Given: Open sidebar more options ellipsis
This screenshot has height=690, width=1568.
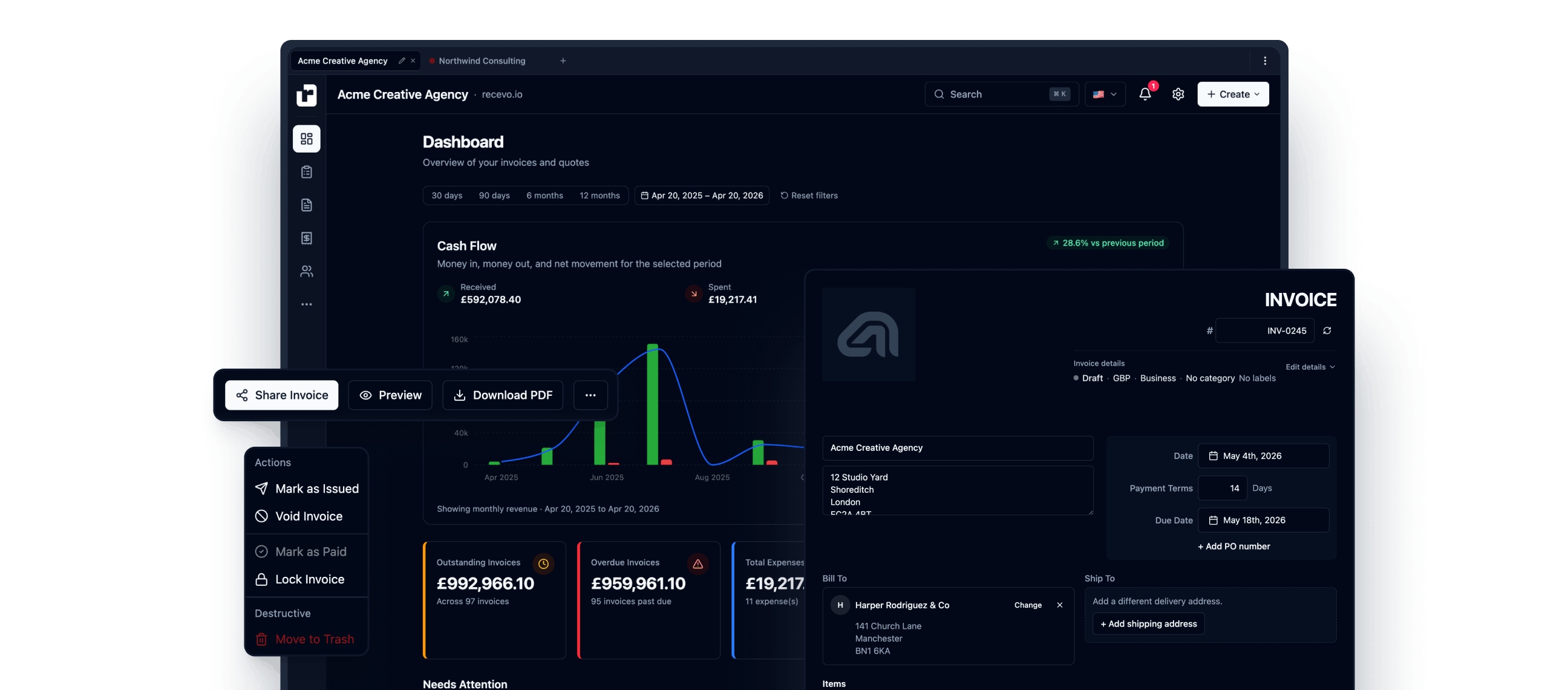Looking at the screenshot, I should click(x=306, y=304).
